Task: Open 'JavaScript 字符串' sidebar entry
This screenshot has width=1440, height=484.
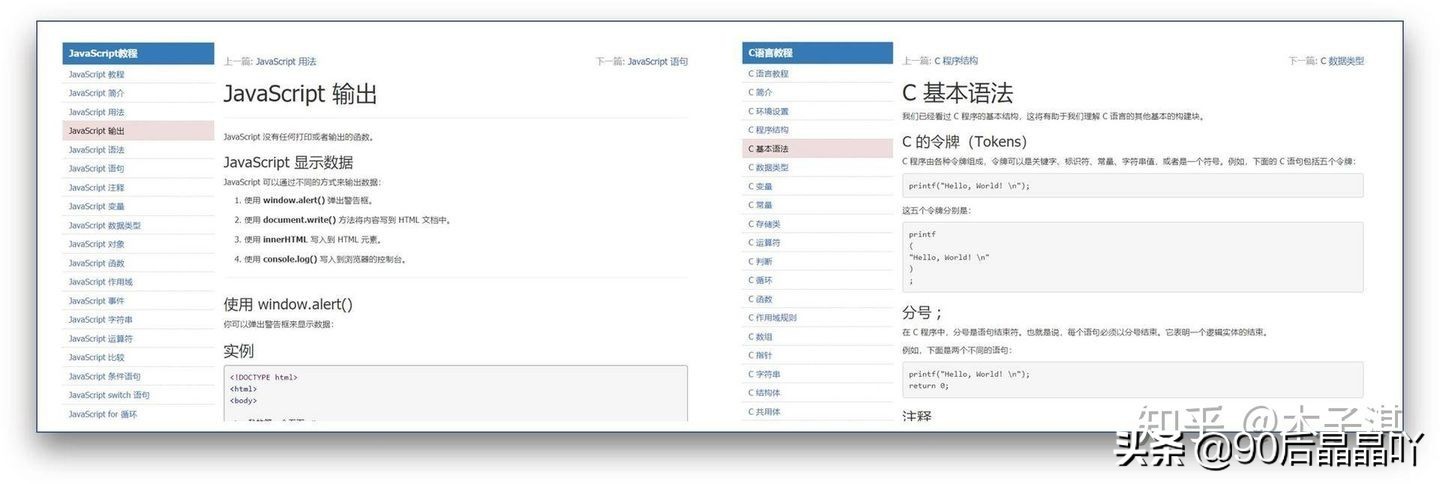Action: [101, 320]
